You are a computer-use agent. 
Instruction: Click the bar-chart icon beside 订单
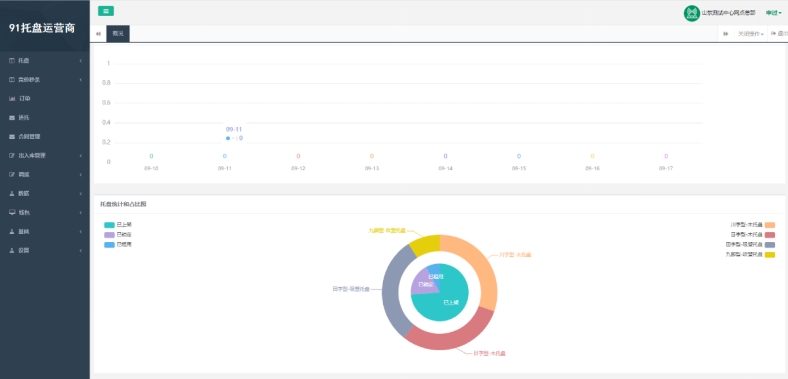click(x=12, y=99)
